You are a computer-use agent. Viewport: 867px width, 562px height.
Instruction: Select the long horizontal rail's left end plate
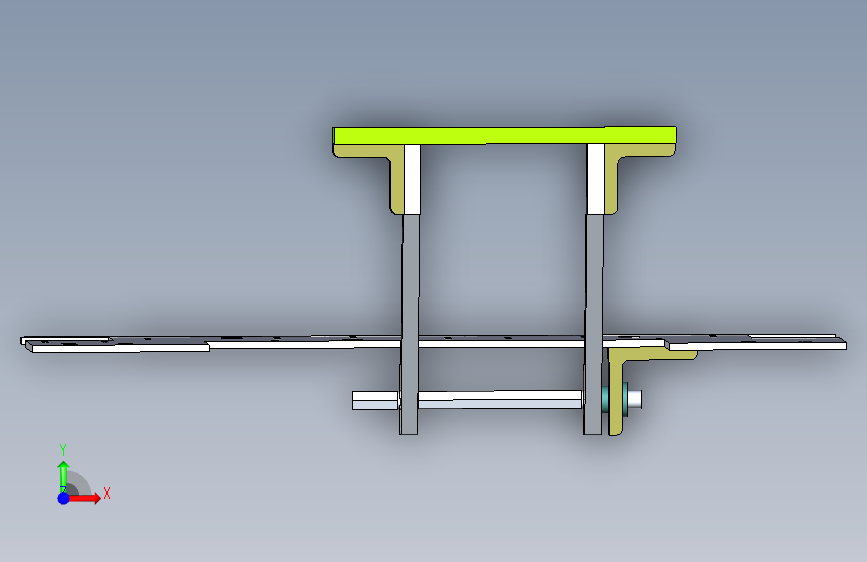[x=119, y=347]
